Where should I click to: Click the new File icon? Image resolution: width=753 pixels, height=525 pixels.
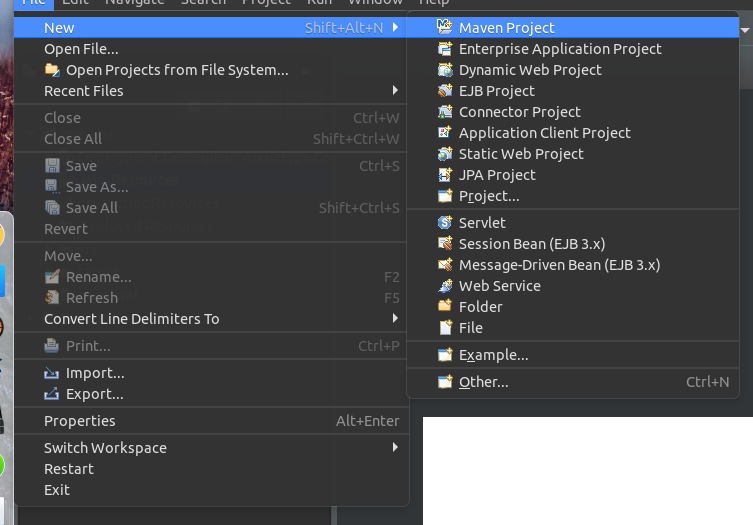click(445, 328)
